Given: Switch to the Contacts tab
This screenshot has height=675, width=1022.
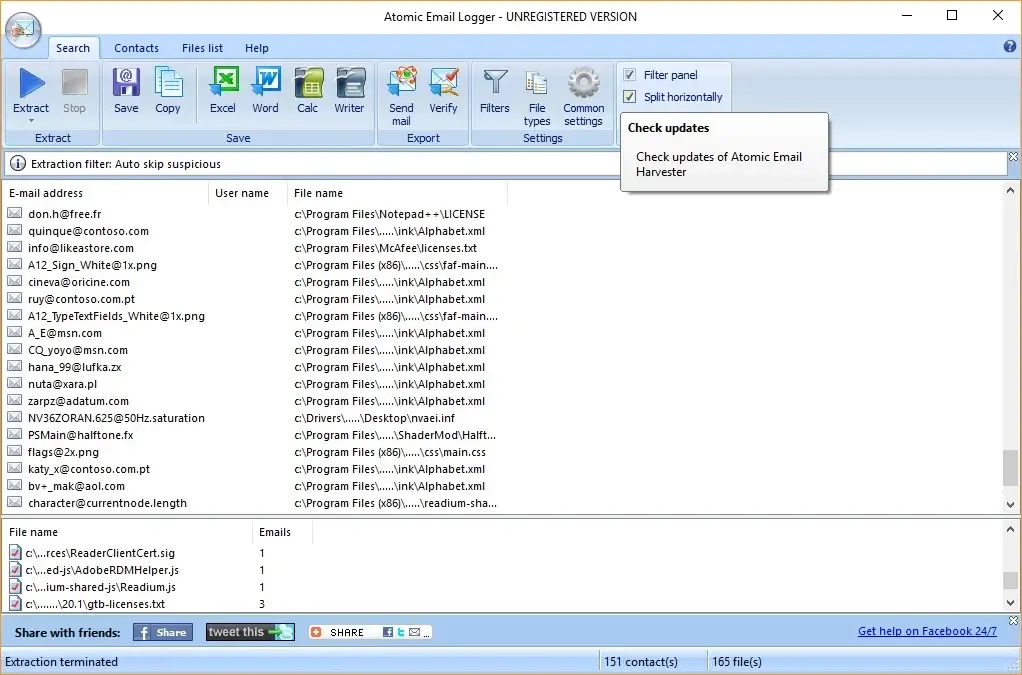Looking at the screenshot, I should (136, 48).
